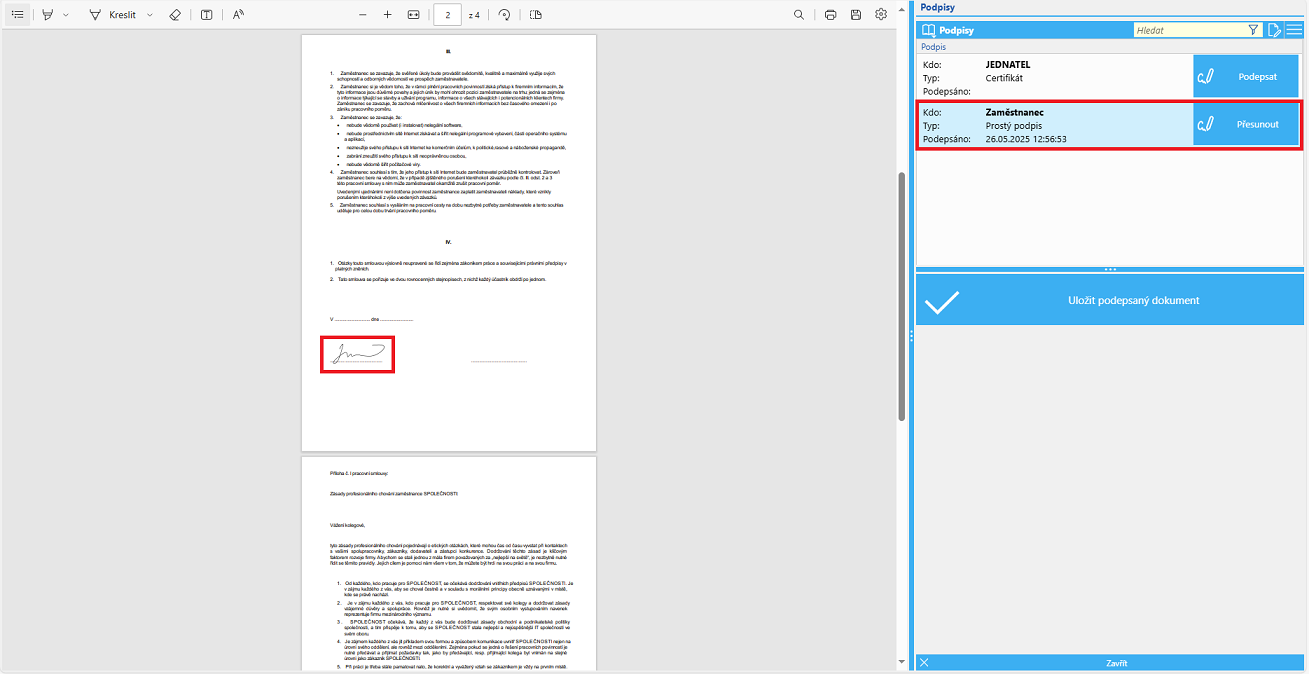The width and height of the screenshot is (1309, 674).
Task: Click the page view layout icon
Action: 536,15
